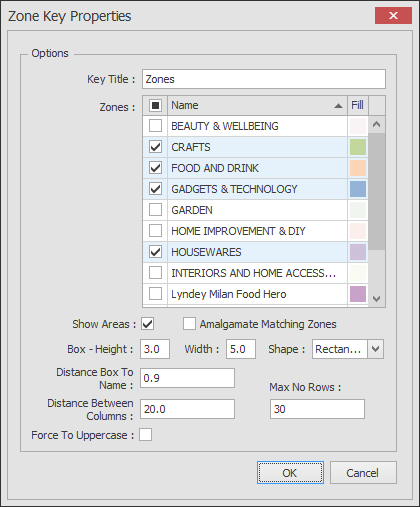Click the zones list scrollbar thumb
Screen dimensions: 420x507
(x=377, y=191)
